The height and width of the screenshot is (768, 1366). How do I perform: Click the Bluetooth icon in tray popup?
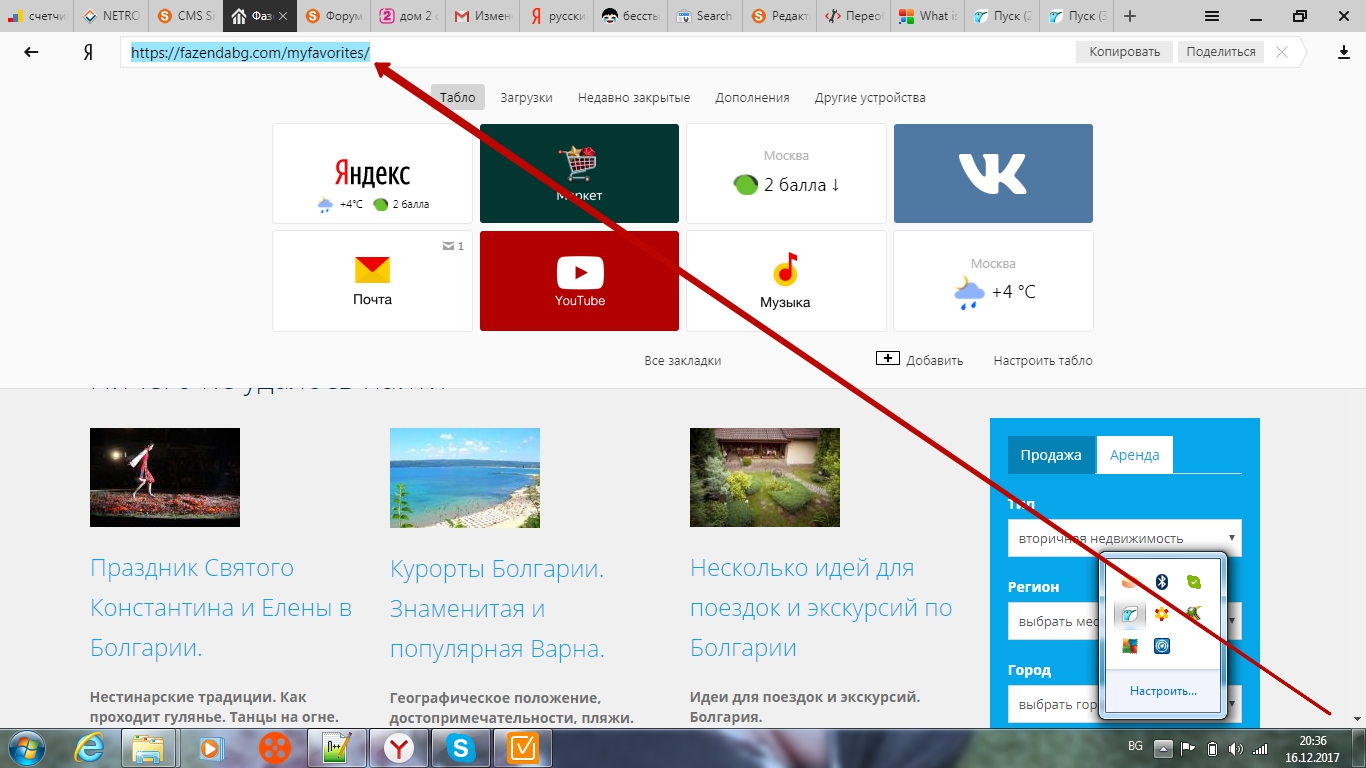(x=1161, y=582)
